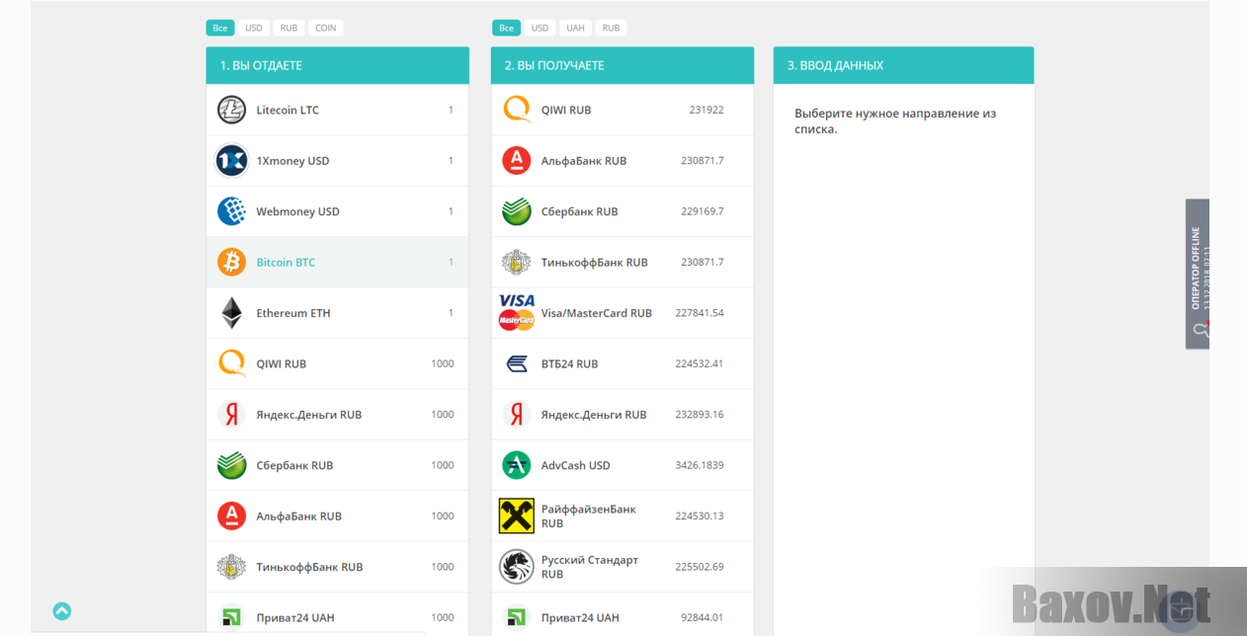Click АльфаБанк RUB icon in give column
This screenshot has height=636, width=1247.
click(x=232, y=516)
